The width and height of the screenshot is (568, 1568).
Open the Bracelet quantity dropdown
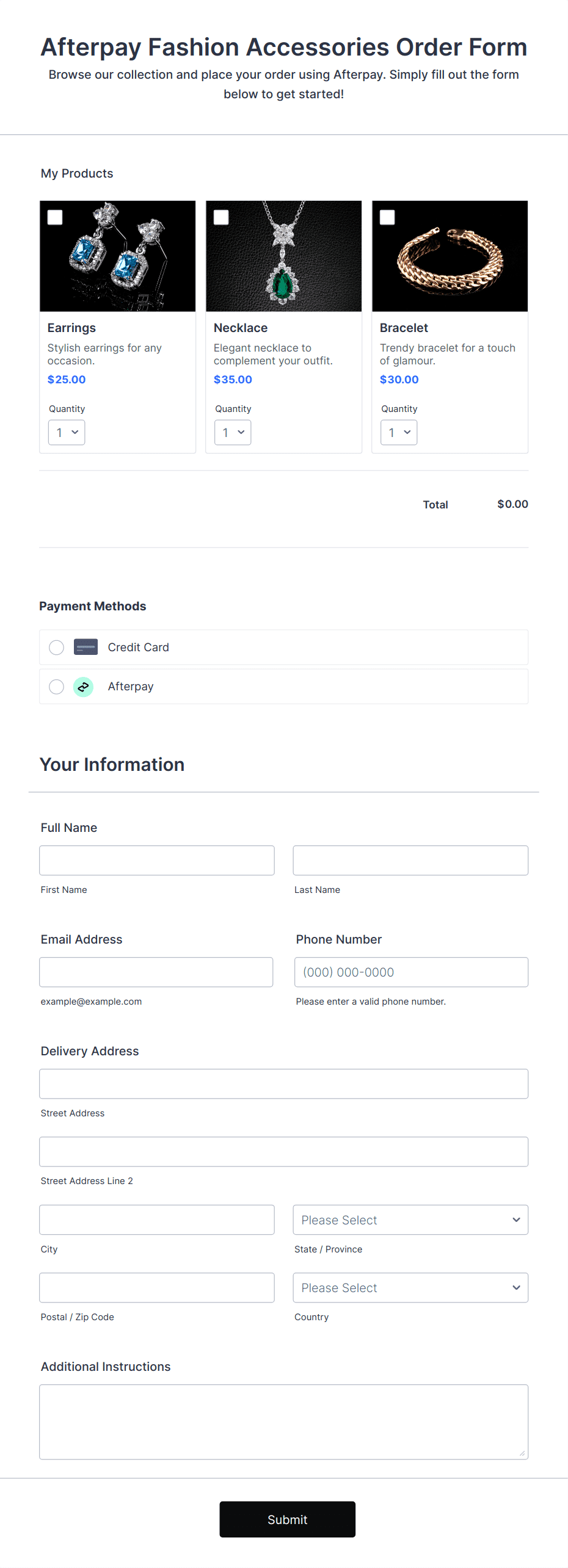click(x=399, y=432)
